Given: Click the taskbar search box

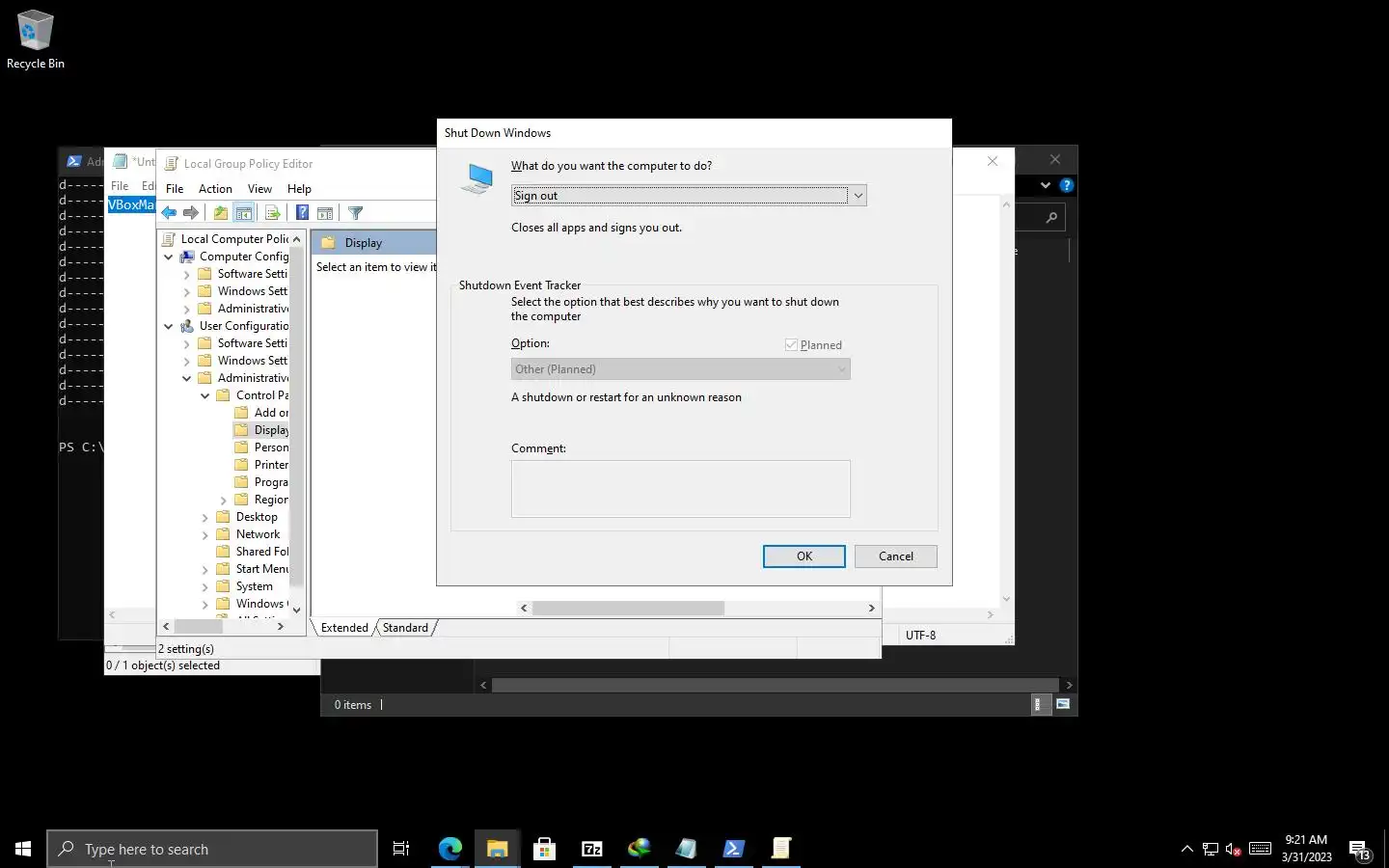Looking at the screenshot, I should click(212, 849).
